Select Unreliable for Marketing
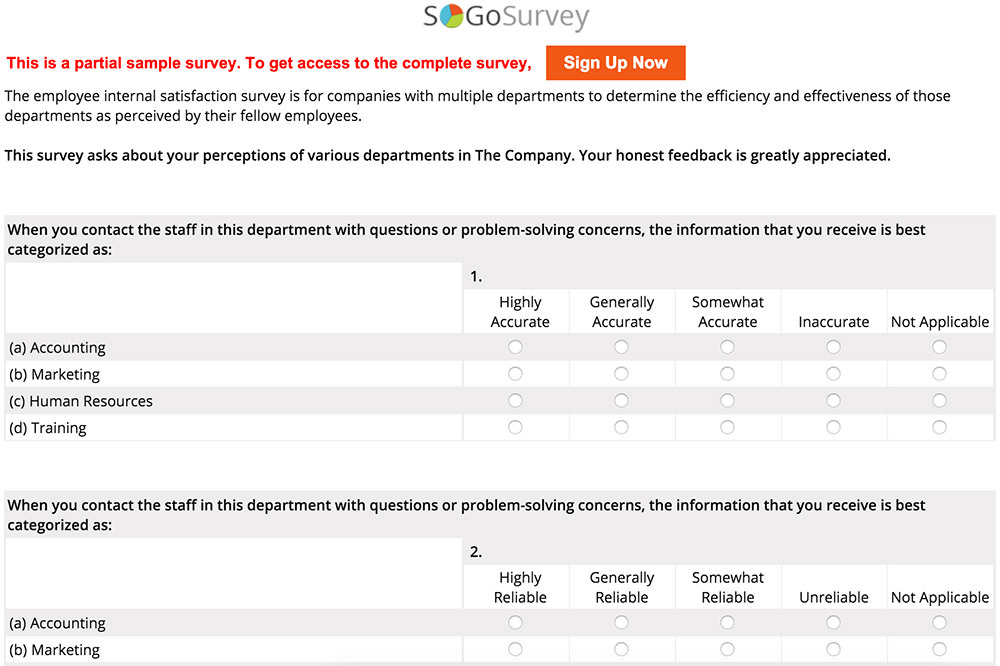 click(x=833, y=649)
